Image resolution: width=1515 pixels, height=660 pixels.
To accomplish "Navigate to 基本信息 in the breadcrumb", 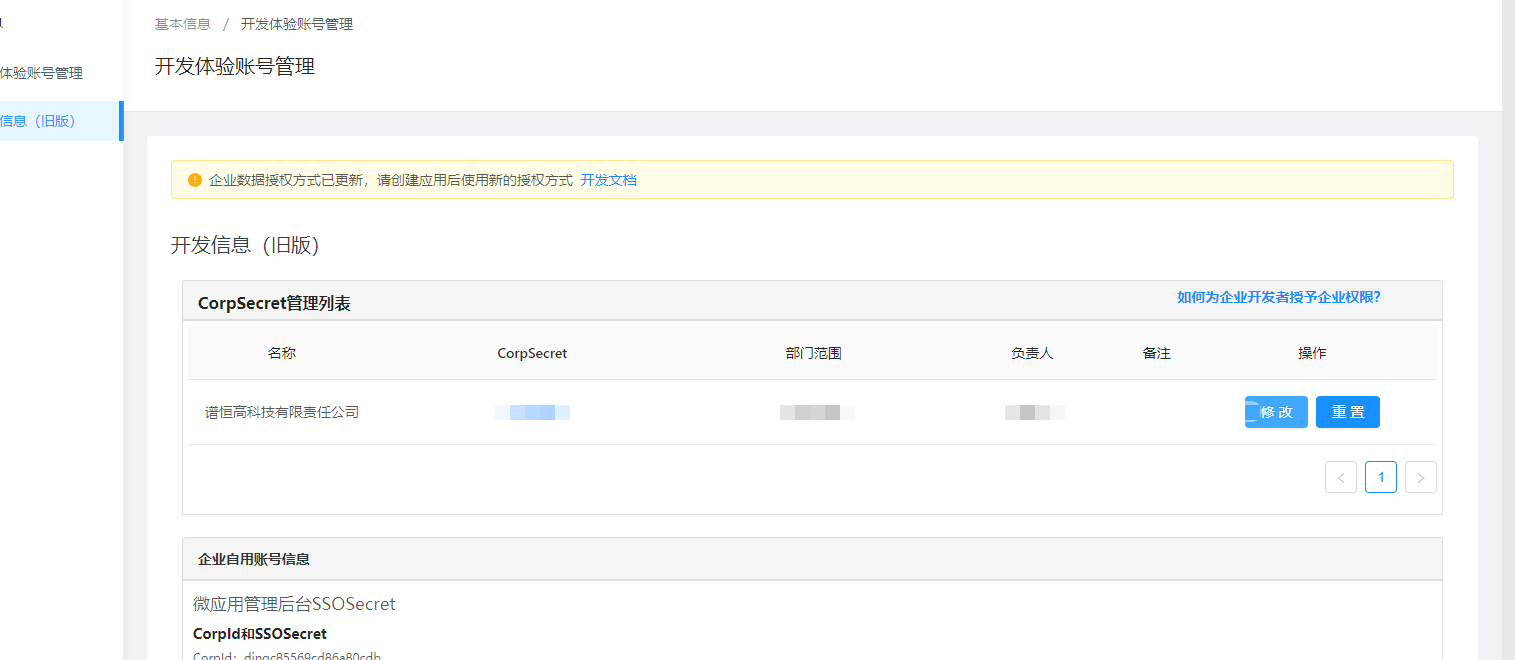I will point(183,24).
